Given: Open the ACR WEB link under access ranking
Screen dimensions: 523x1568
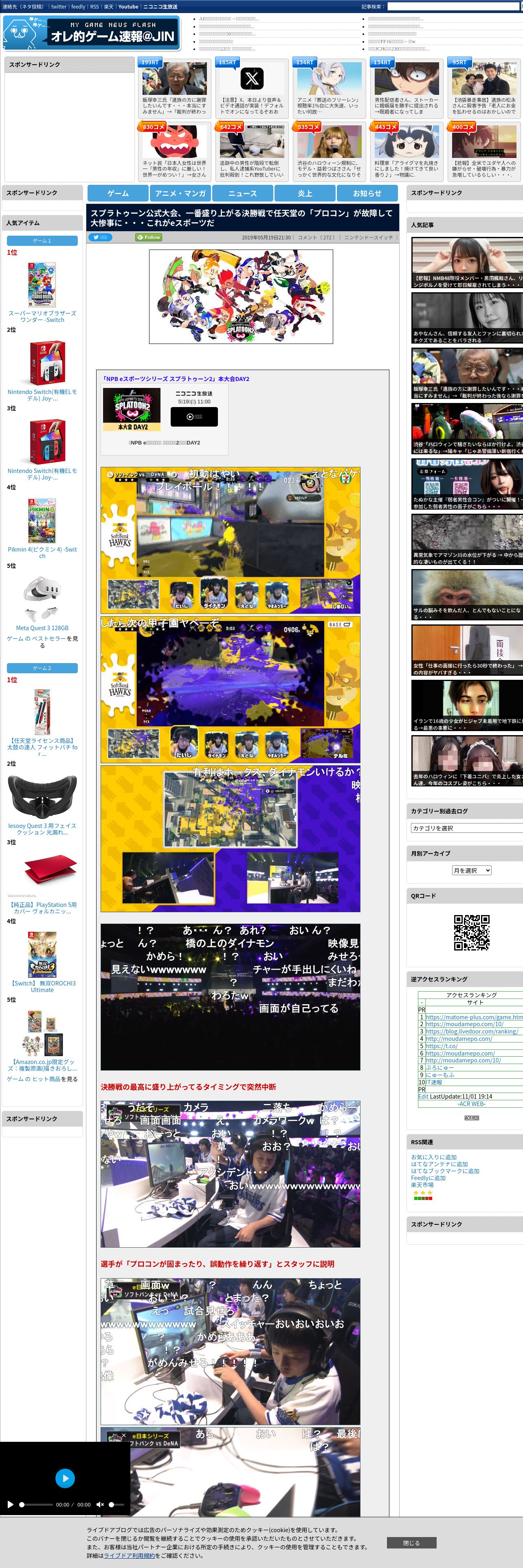Looking at the screenshot, I should [x=472, y=1104].
